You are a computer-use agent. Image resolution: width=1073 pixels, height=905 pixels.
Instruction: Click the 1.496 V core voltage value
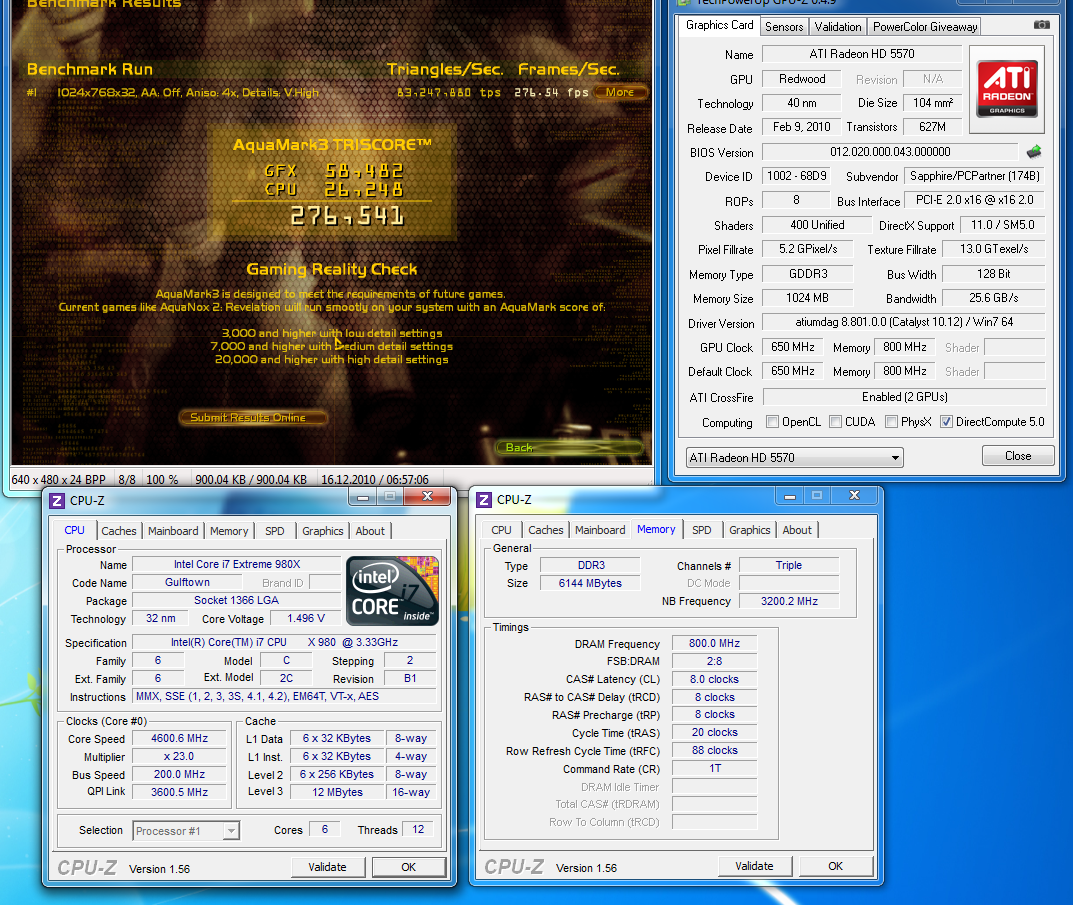tap(305, 618)
